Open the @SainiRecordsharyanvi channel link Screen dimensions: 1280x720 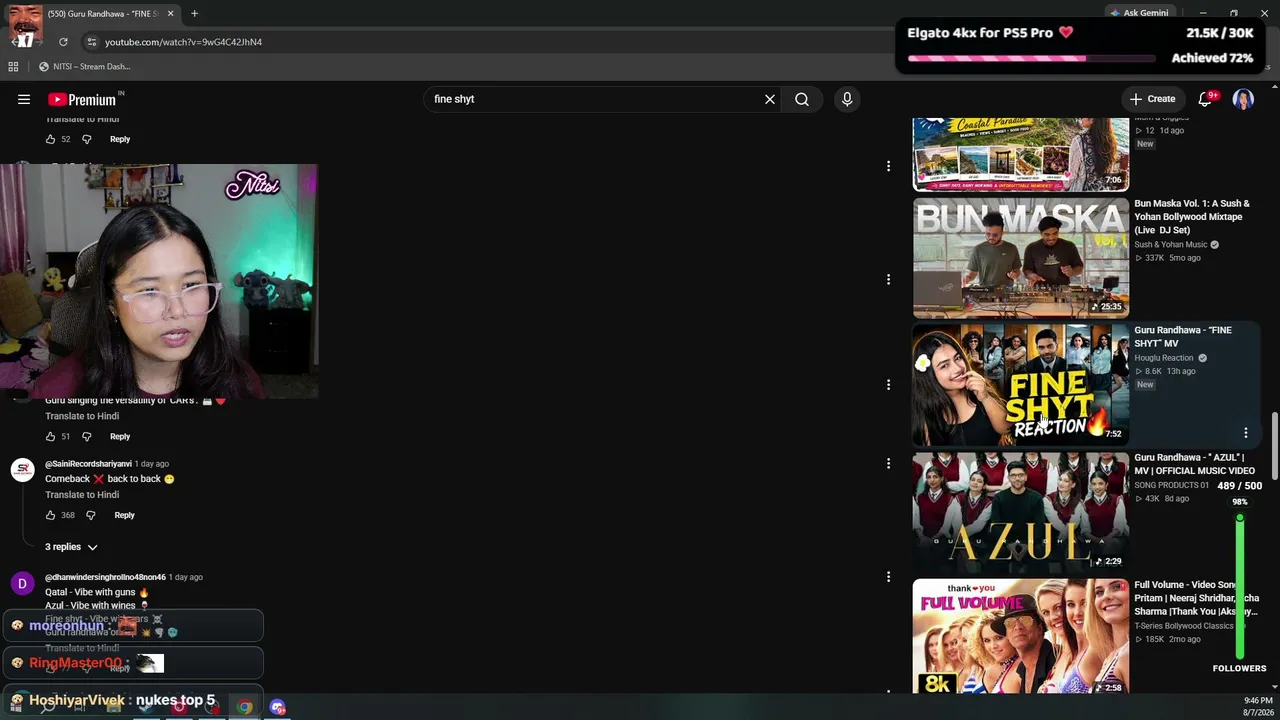click(x=88, y=464)
